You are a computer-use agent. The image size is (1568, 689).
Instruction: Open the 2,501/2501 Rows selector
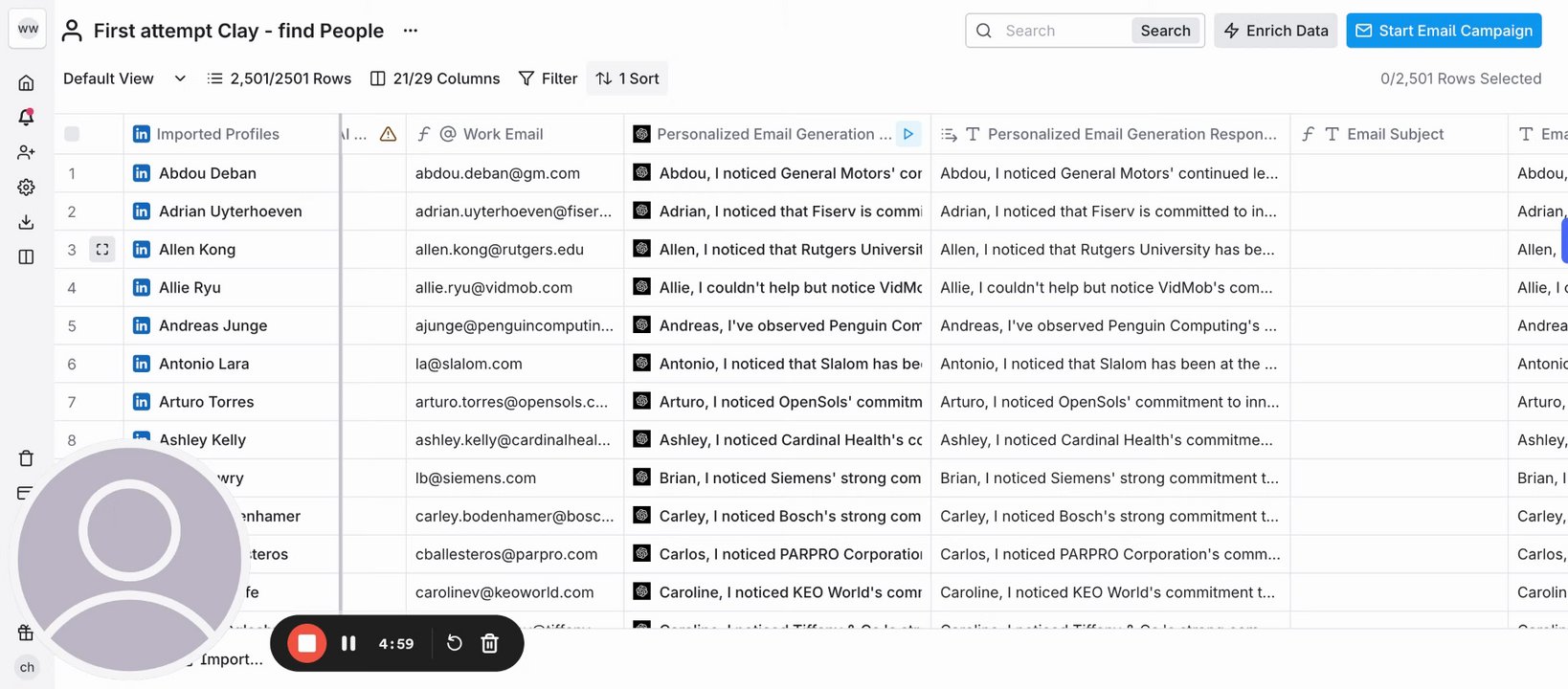[x=280, y=78]
